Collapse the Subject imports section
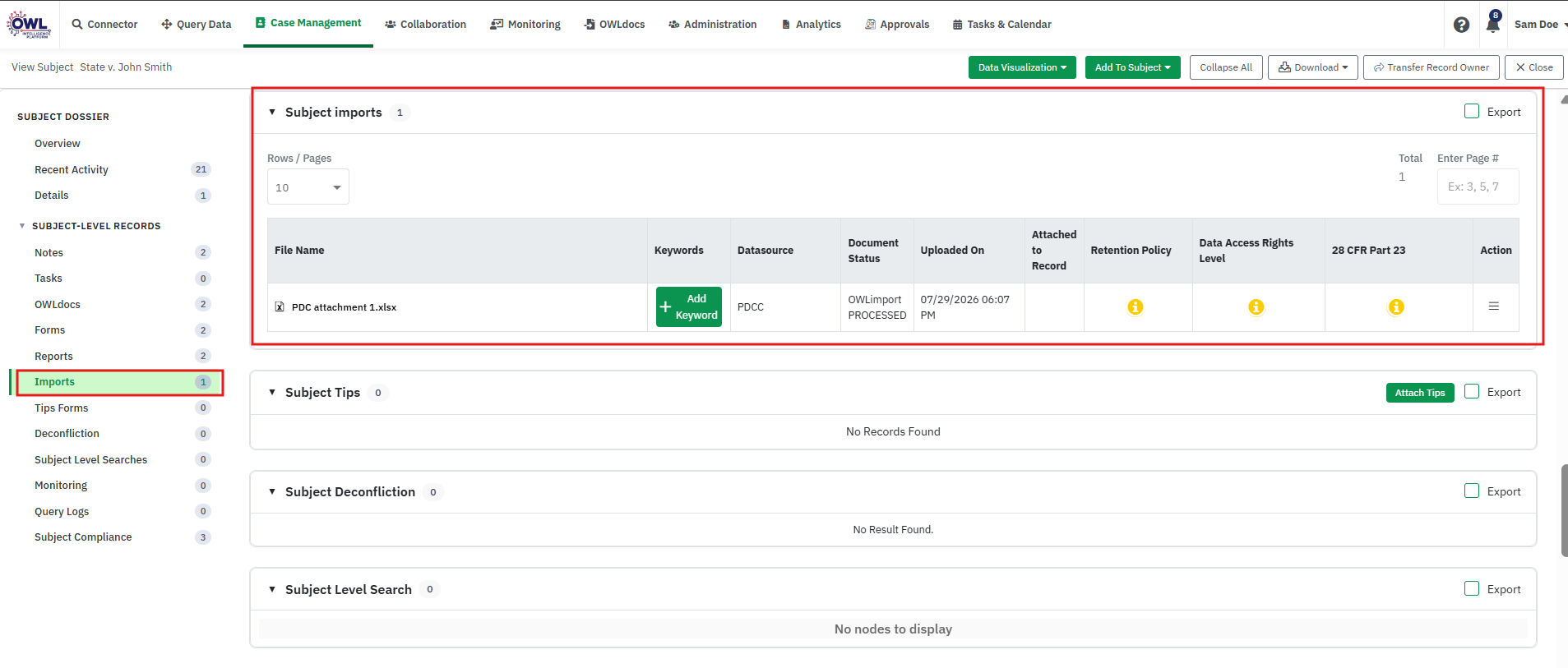 (x=272, y=112)
